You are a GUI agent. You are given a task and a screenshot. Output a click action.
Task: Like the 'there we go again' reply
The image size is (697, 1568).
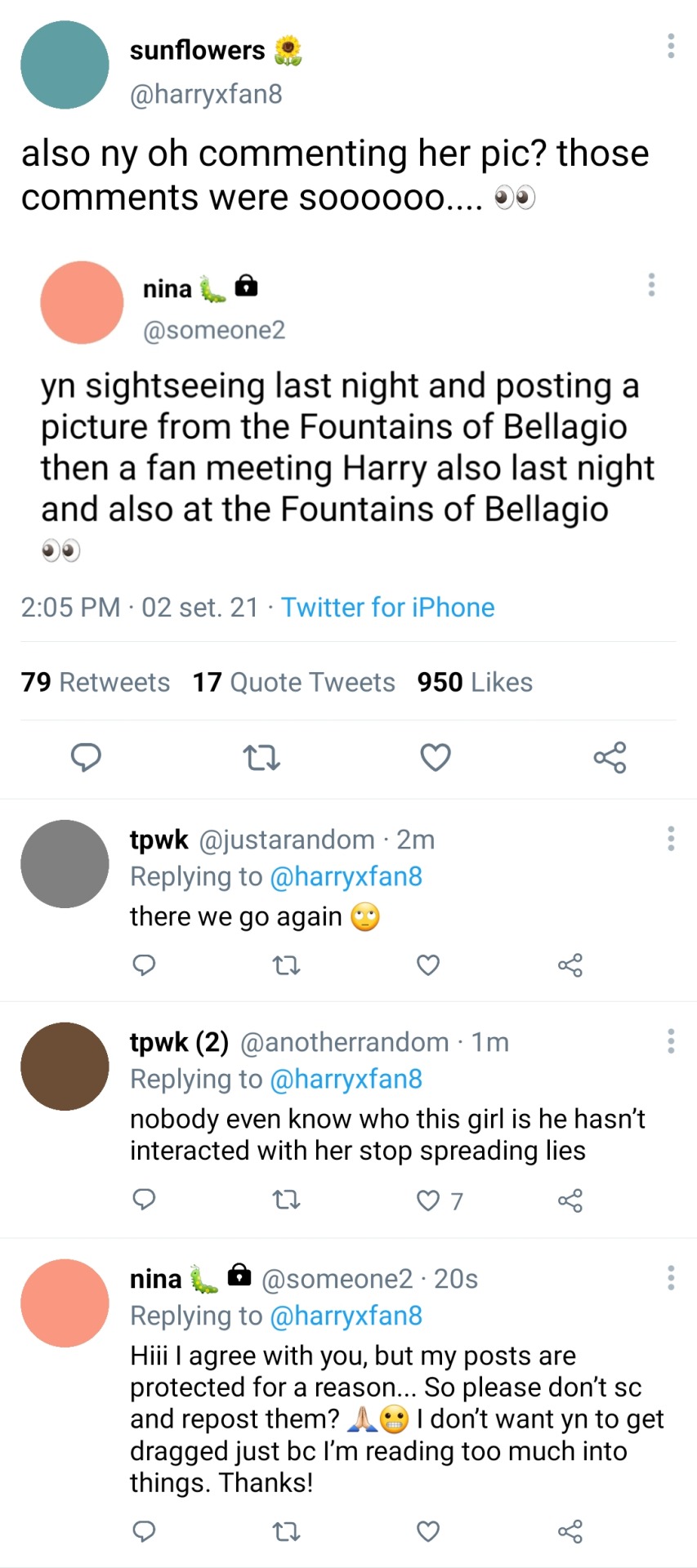(428, 965)
